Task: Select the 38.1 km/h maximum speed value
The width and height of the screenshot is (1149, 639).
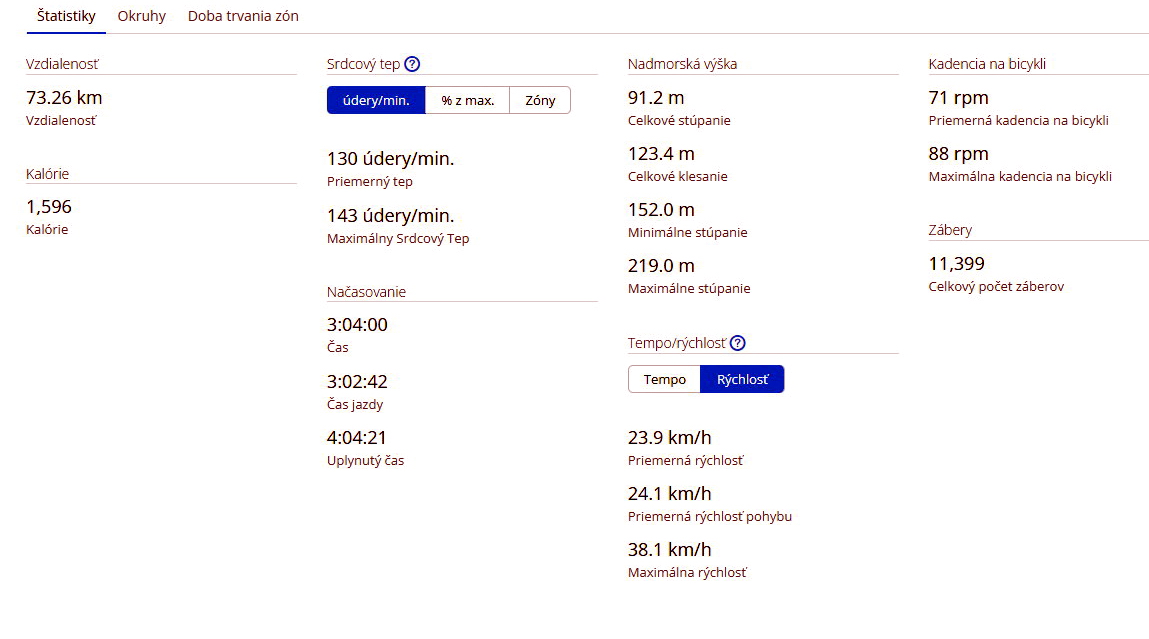Action: click(x=669, y=550)
